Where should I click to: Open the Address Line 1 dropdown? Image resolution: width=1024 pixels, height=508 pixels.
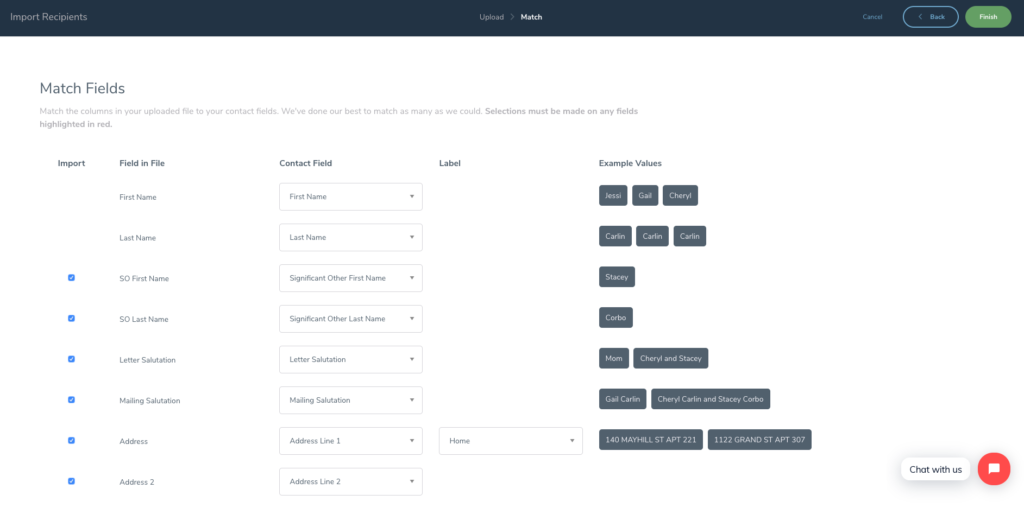pos(351,441)
